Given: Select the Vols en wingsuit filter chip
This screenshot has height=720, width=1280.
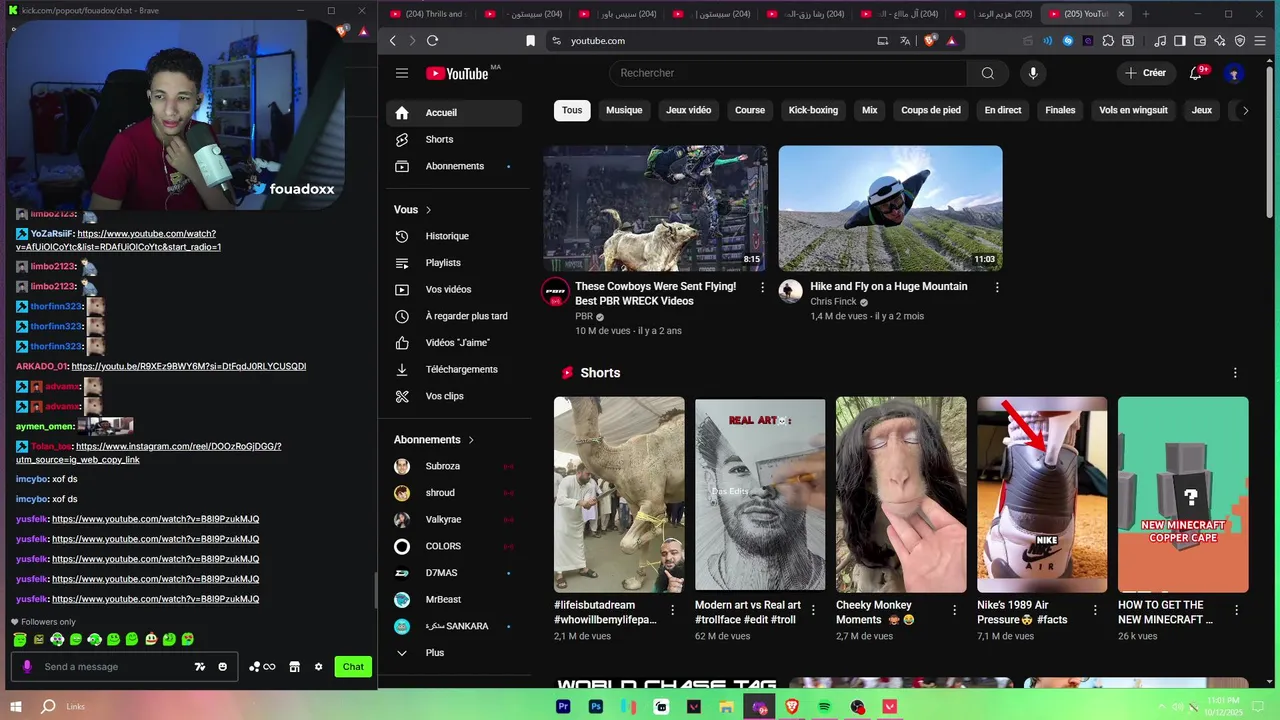Looking at the screenshot, I should tap(1133, 110).
